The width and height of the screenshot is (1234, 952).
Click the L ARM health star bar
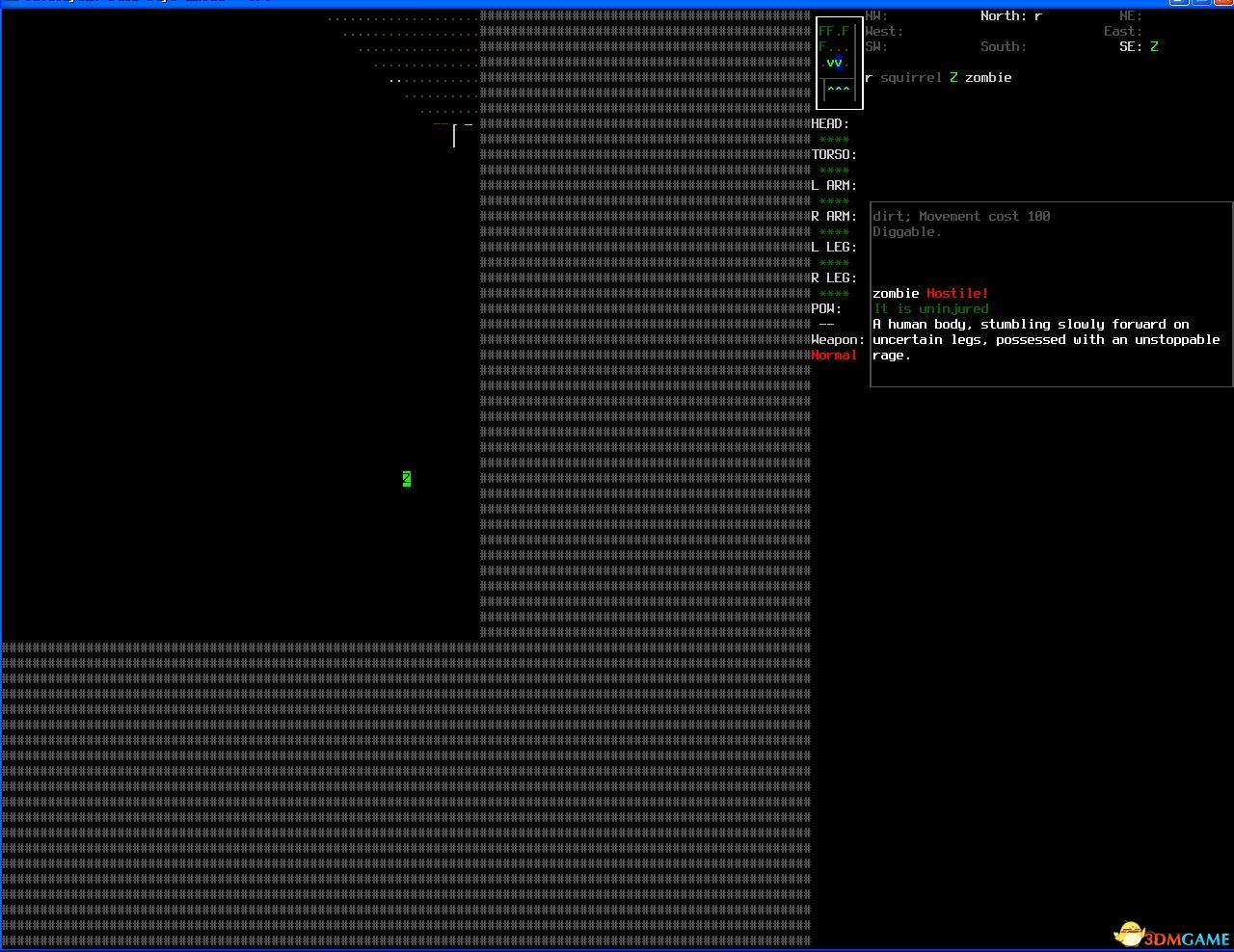834,201
